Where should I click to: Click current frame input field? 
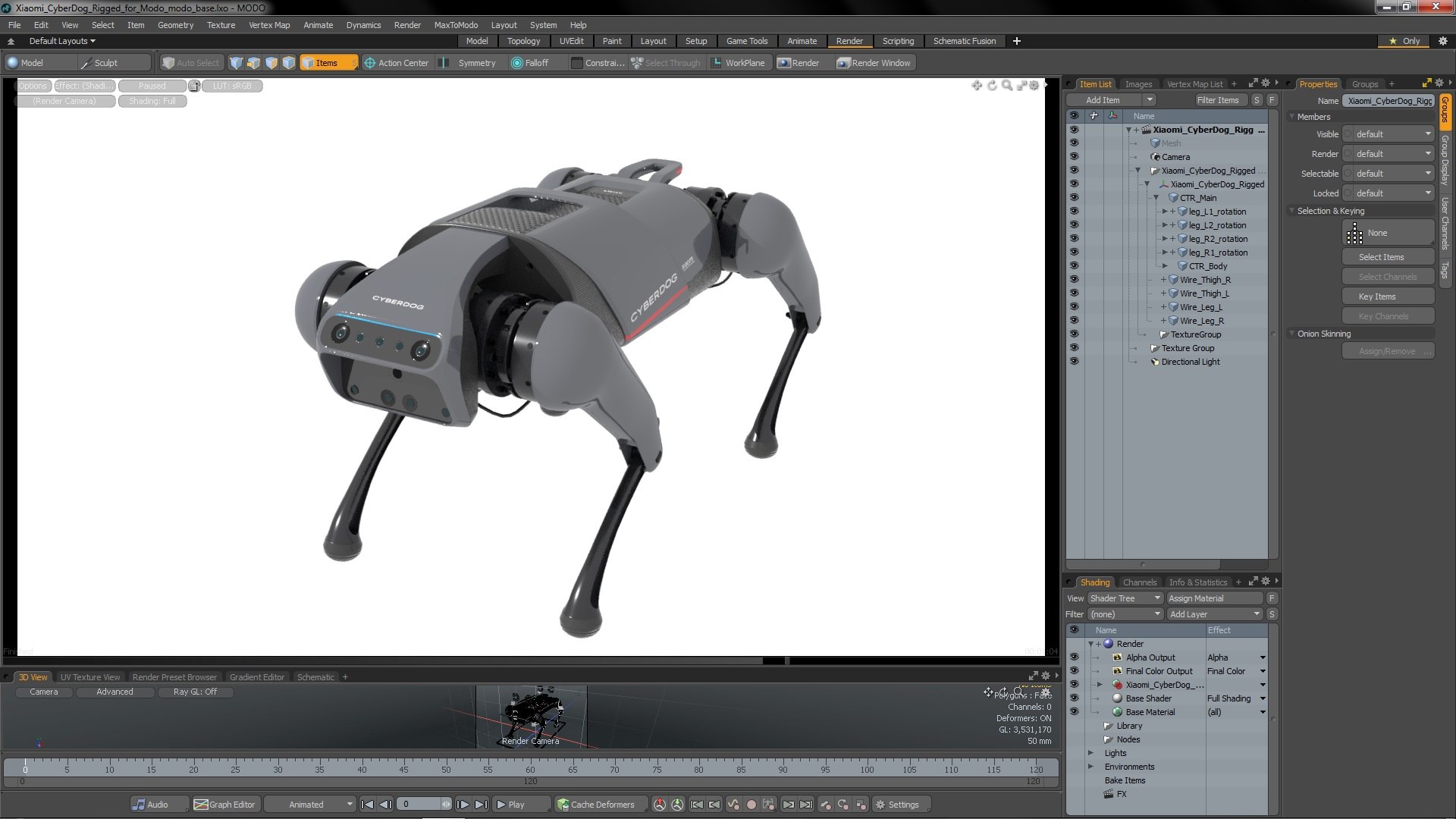[420, 805]
